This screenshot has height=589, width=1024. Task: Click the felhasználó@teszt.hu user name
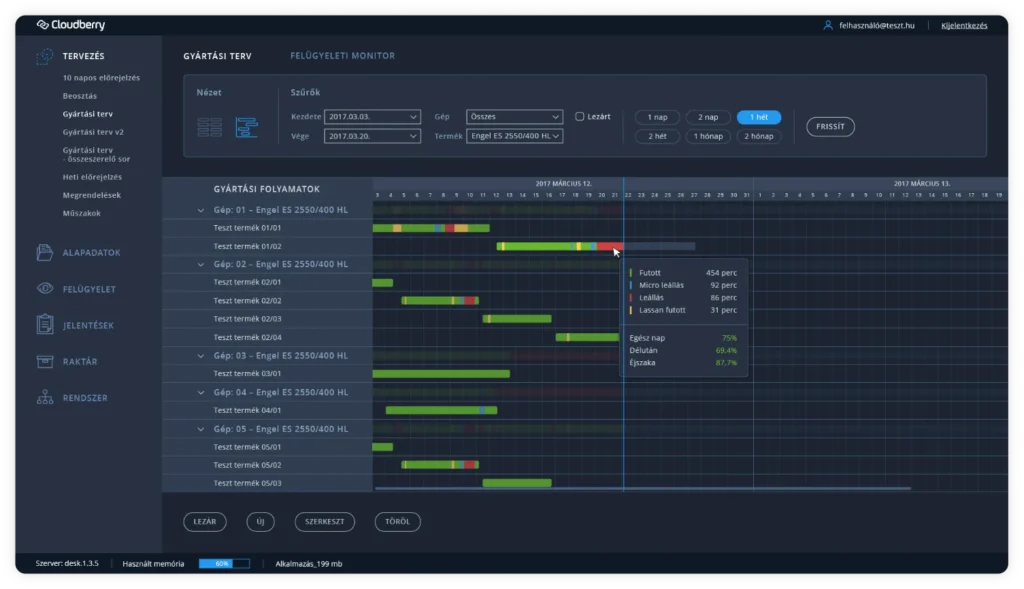876,26
